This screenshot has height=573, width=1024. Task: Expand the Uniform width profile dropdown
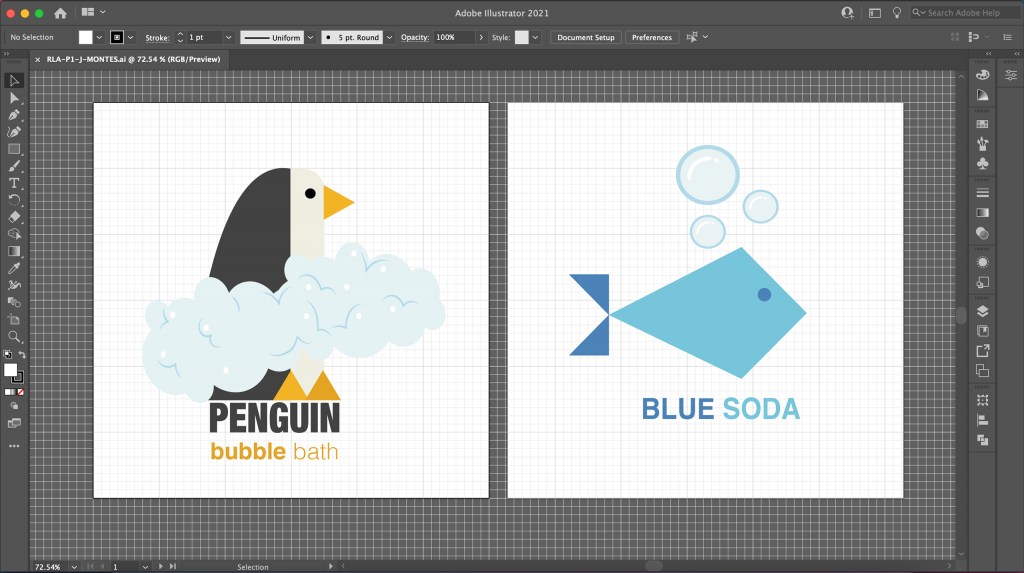[x=311, y=37]
